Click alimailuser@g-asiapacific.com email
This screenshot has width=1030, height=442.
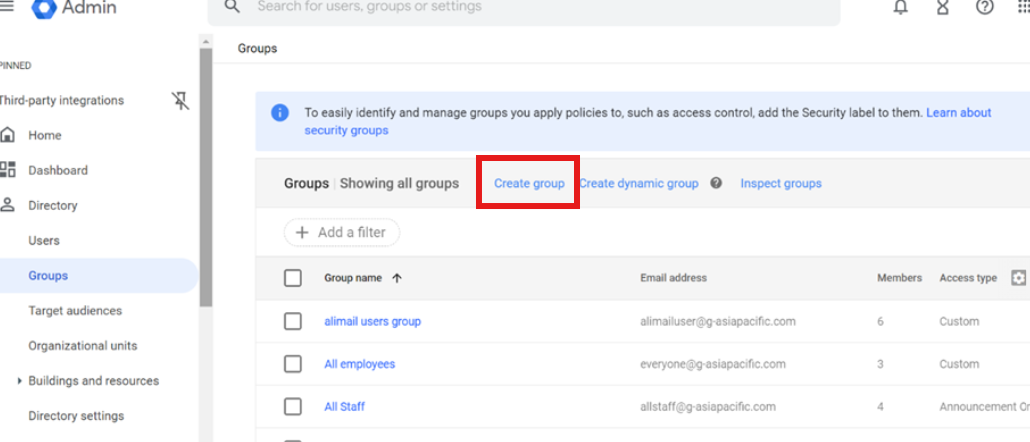pyautogui.click(x=717, y=321)
